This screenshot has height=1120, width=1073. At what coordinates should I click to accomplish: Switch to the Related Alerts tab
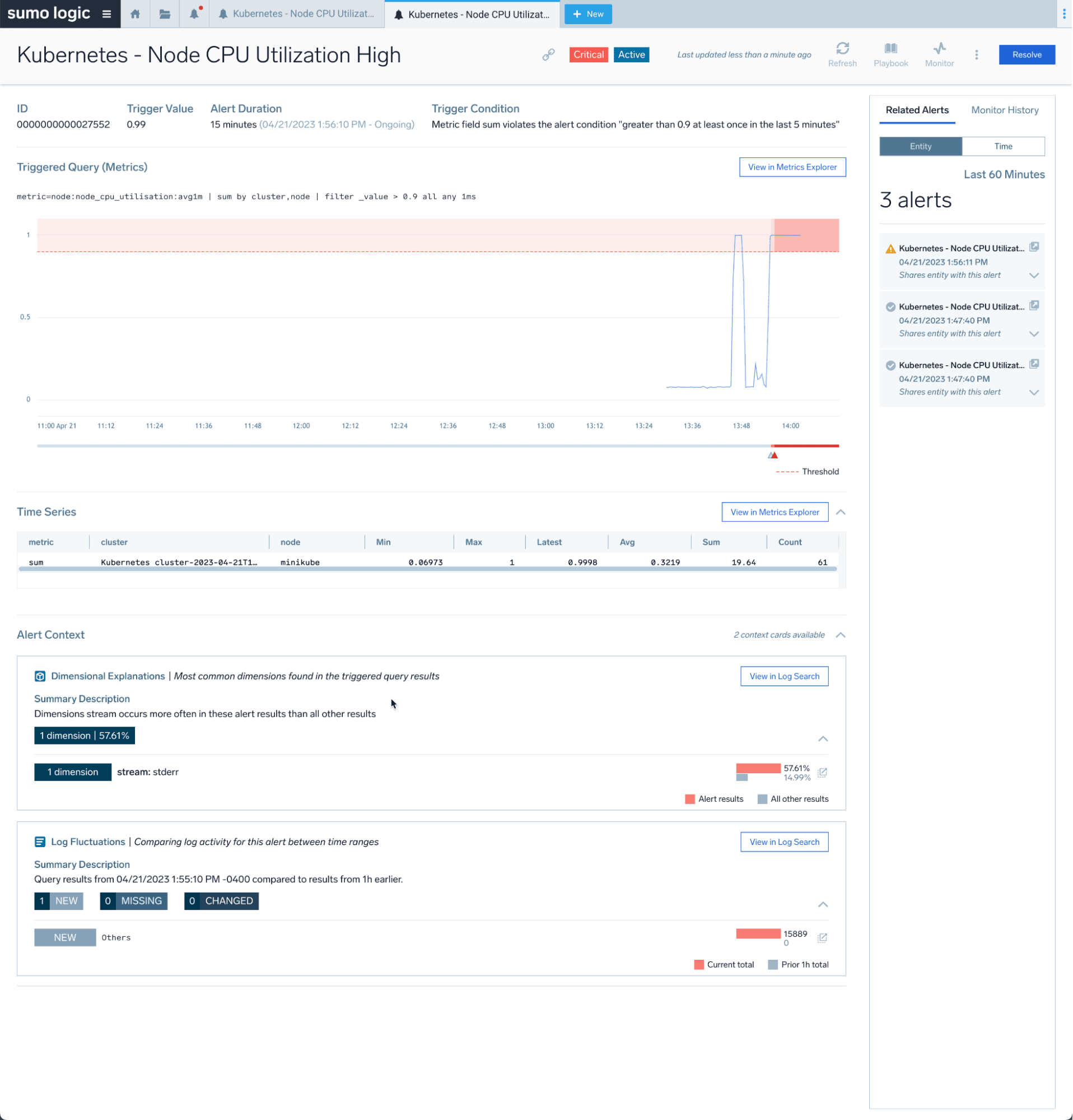(x=918, y=110)
